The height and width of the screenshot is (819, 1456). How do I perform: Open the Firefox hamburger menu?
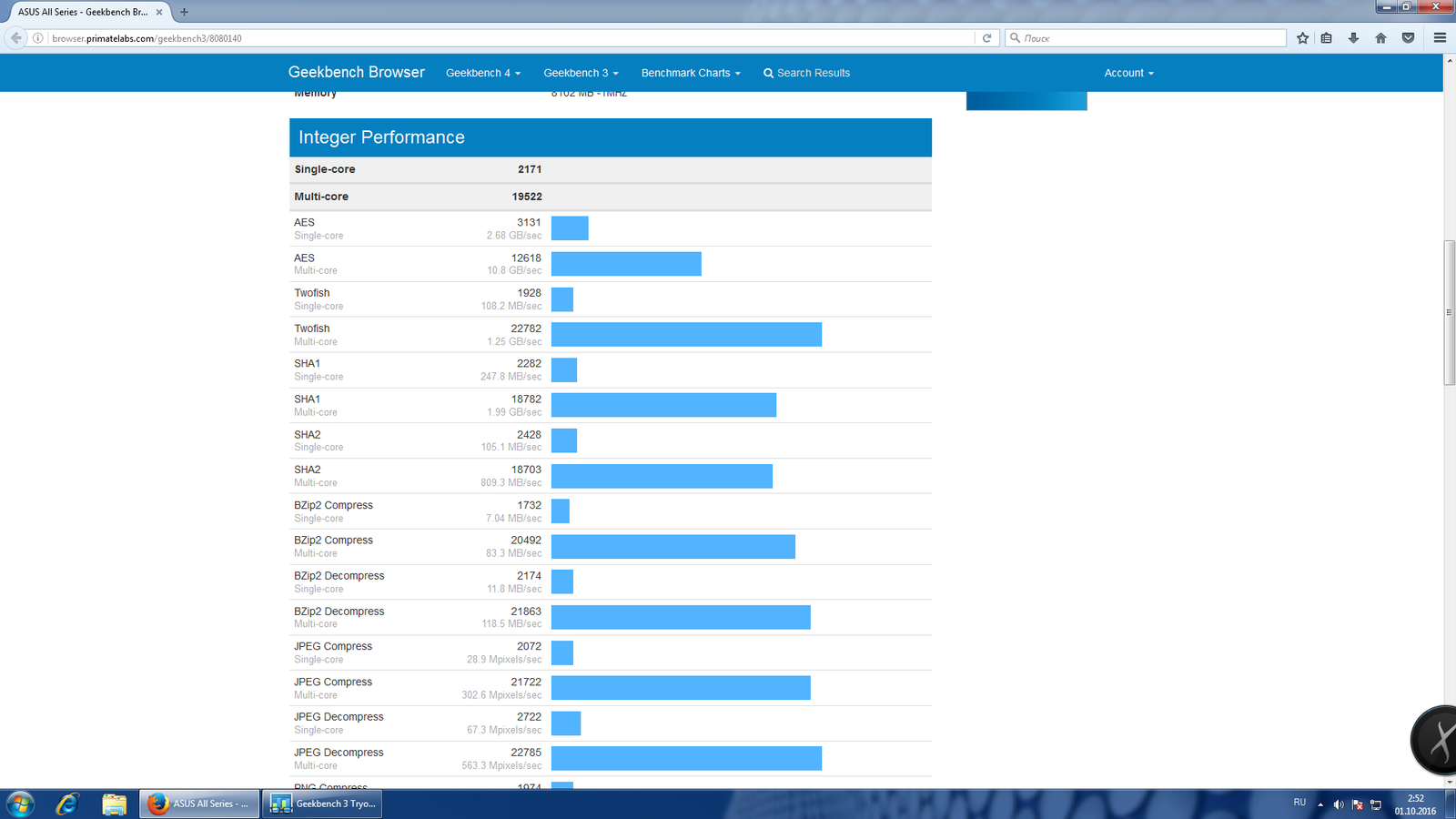coord(1440,38)
